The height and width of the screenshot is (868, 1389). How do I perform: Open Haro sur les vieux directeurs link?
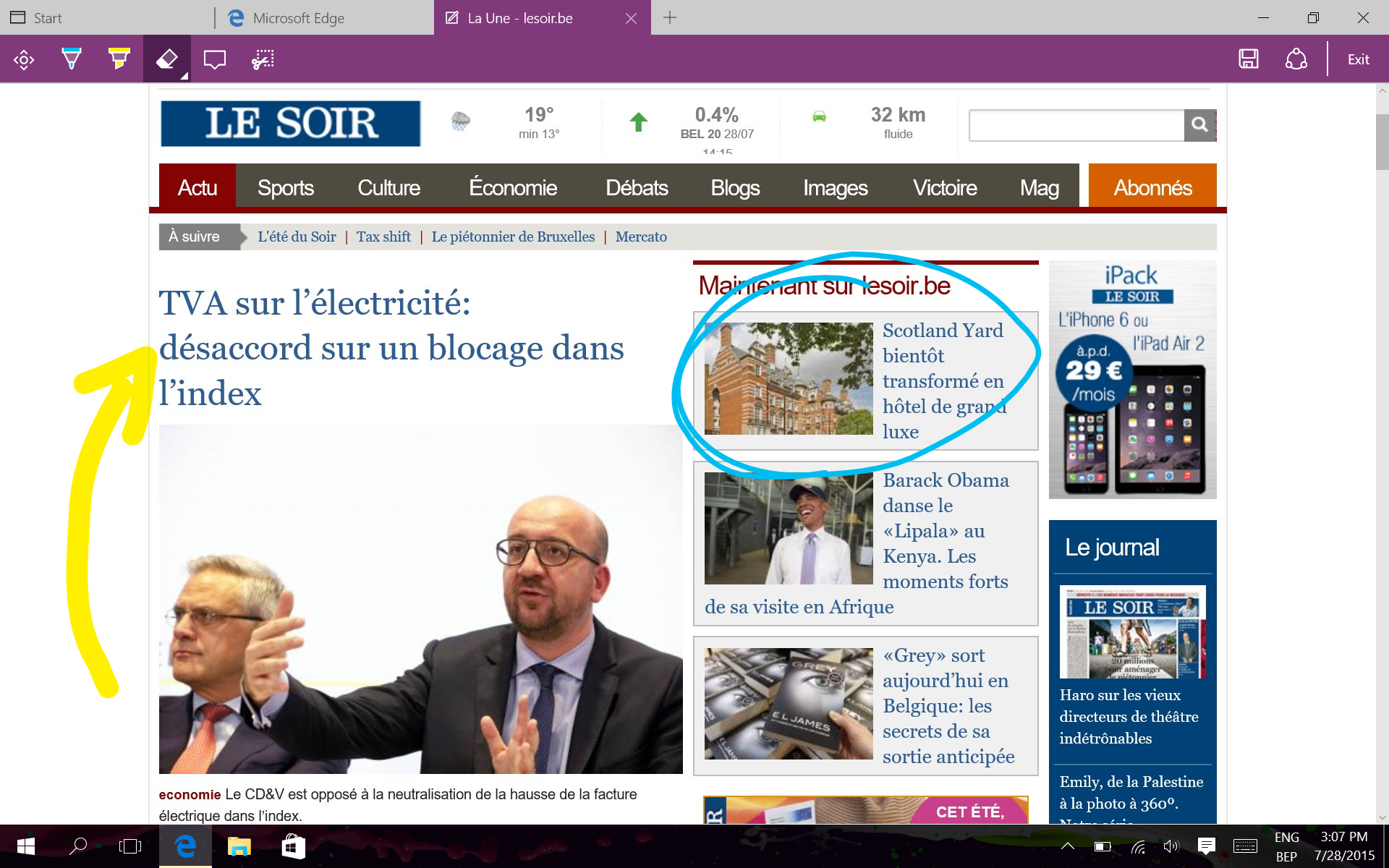[1129, 716]
